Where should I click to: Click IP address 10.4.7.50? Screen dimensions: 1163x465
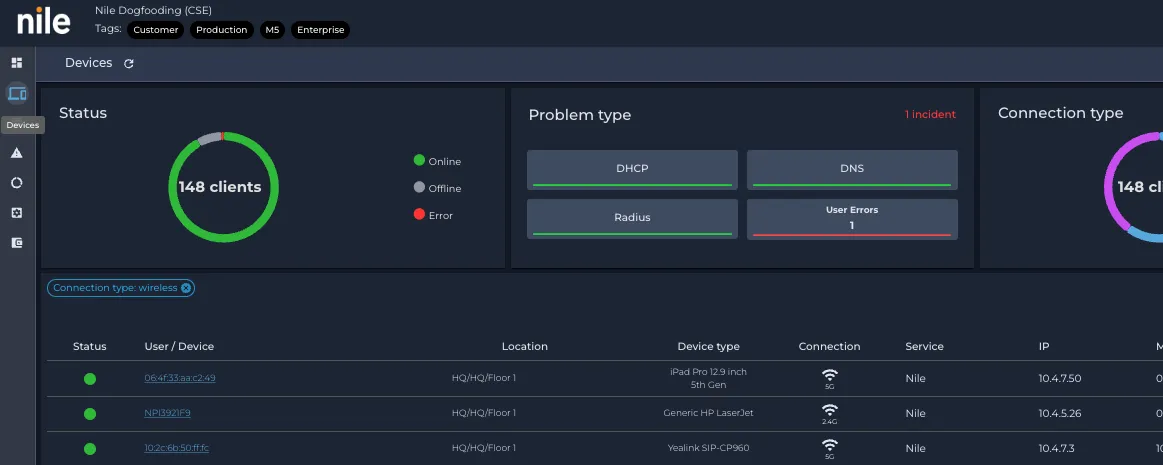(x=1060, y=378)
